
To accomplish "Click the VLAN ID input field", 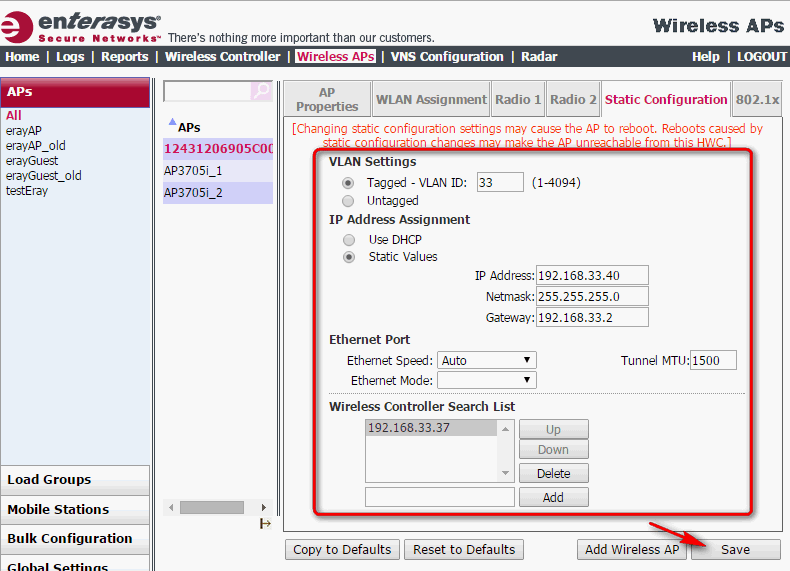I will pos(500,182).
